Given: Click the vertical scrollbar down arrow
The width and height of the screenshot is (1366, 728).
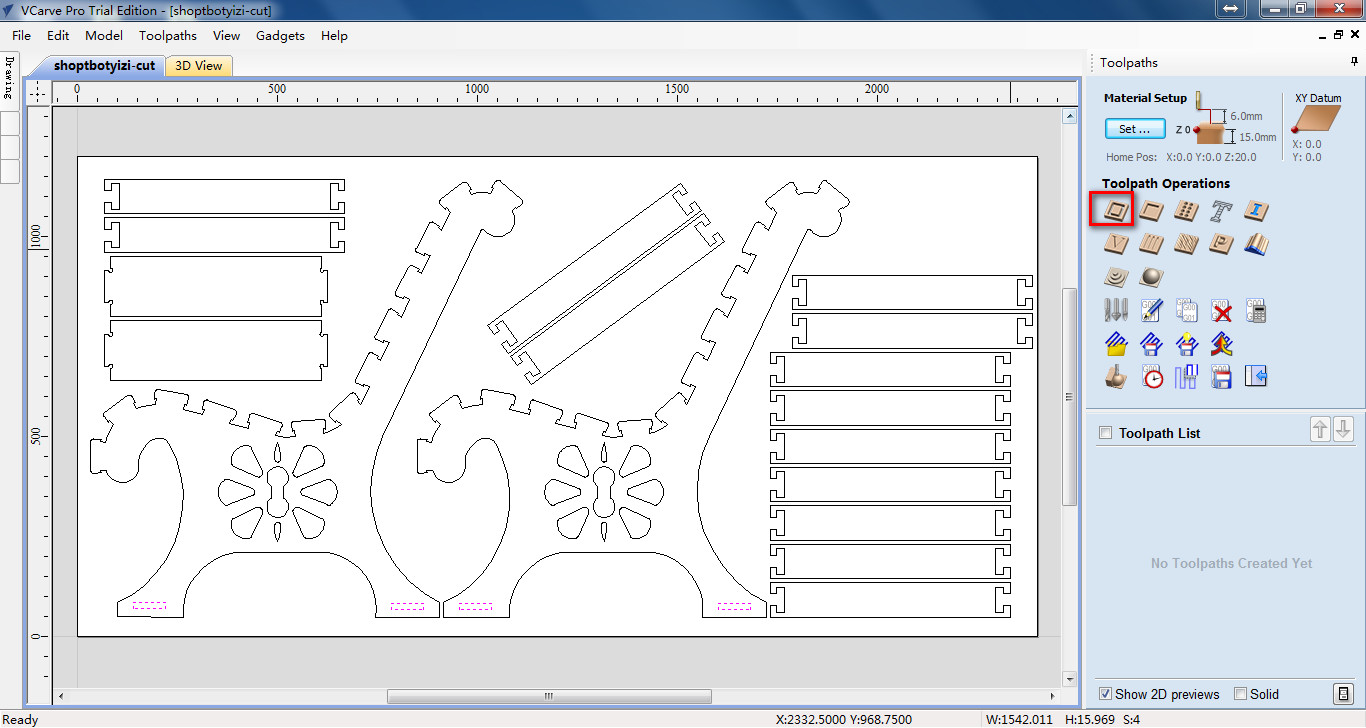Looking at the screenshot, I should pyautogui.click(x=1069, y=680).
